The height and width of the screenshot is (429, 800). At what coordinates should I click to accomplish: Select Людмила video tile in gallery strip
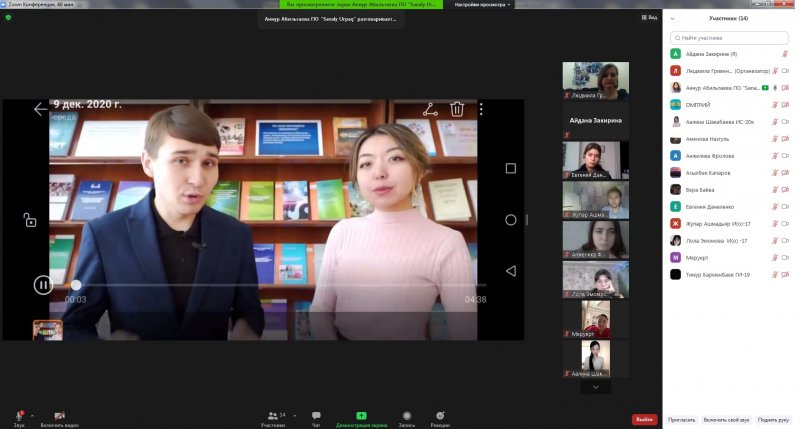coord(595,81)
